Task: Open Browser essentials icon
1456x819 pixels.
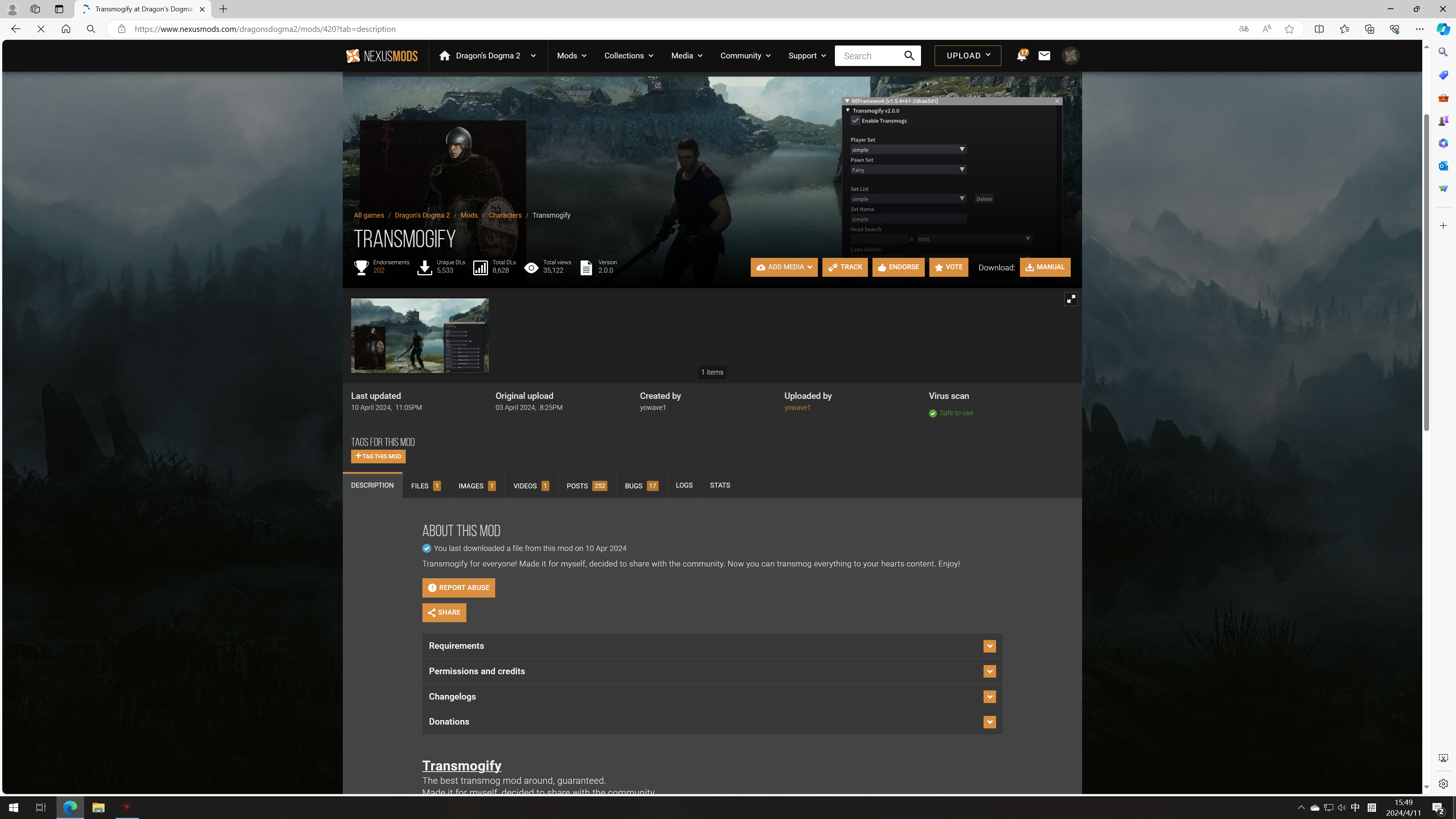Action: pos(1395,29)
